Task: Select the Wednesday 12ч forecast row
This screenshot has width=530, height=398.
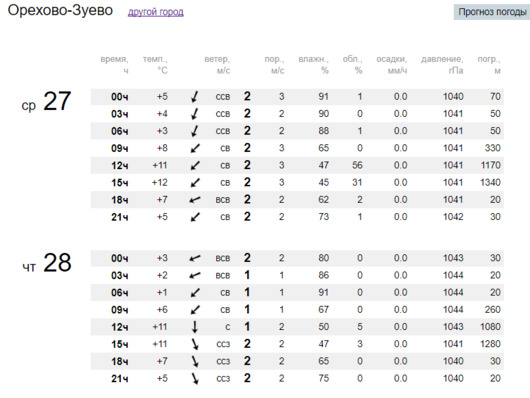Action: point(297,165)
